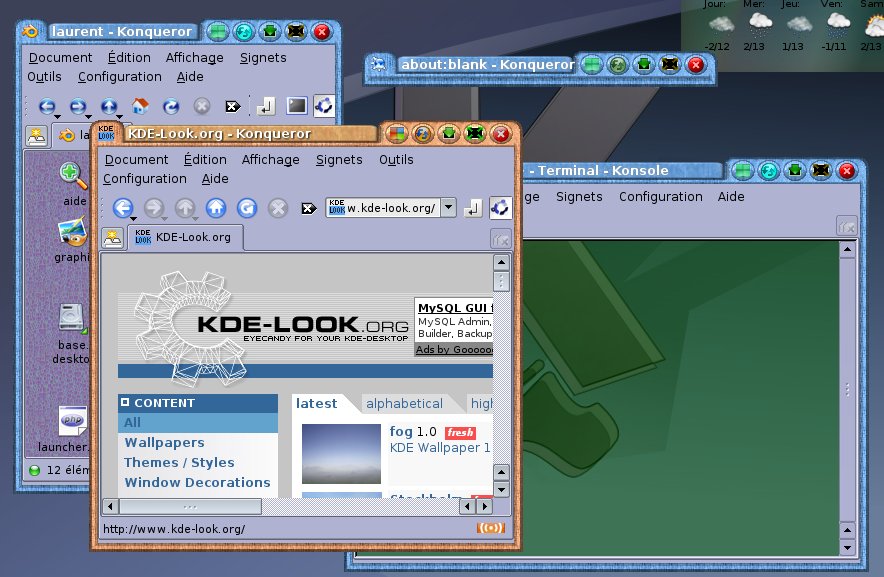Open Themes / Styles category link
This screenshot has width=884, height=577.
179,463
